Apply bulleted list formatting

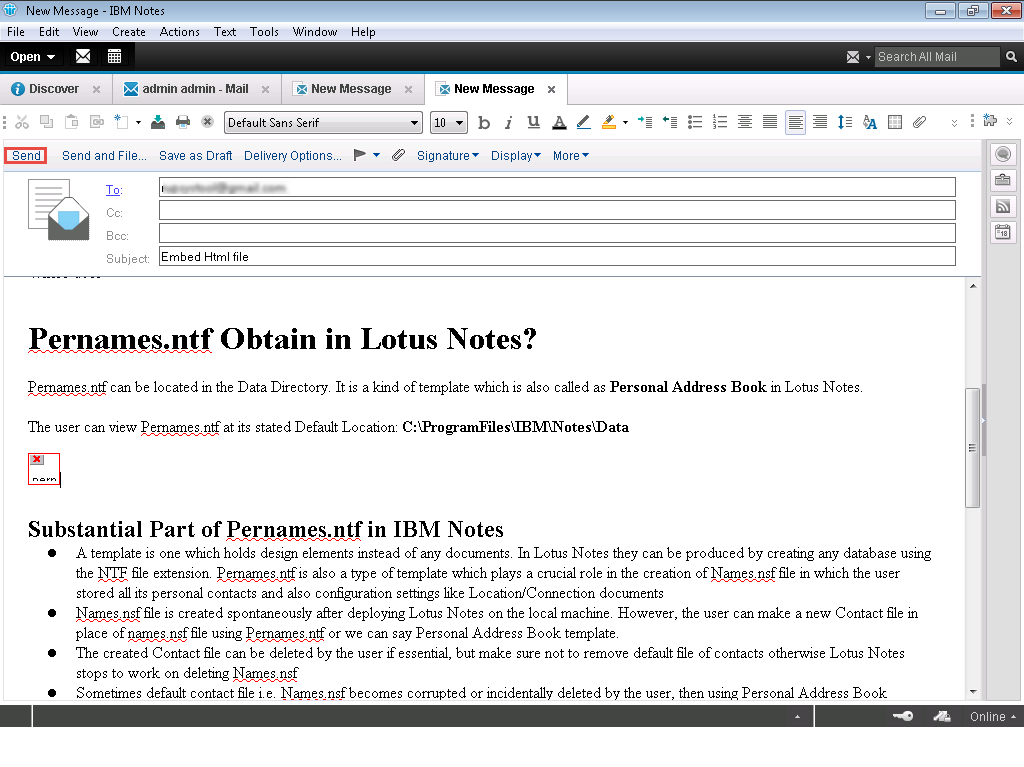click(695, 122)
